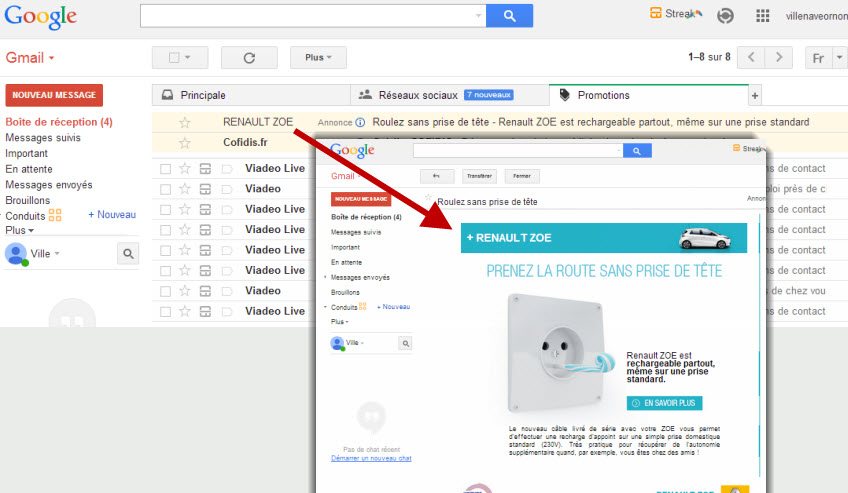Tick checkbox for second Viadeo email
This screenshot has width=848, height=493.
click(x=165, y=291)
